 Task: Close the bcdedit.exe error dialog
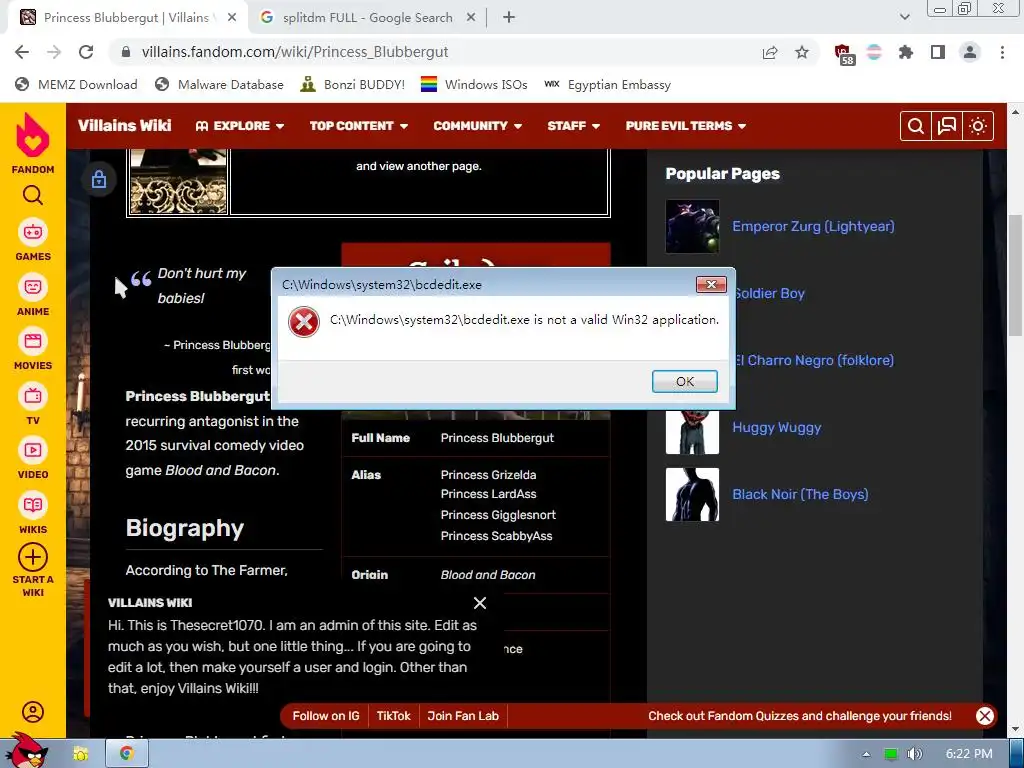711,284
